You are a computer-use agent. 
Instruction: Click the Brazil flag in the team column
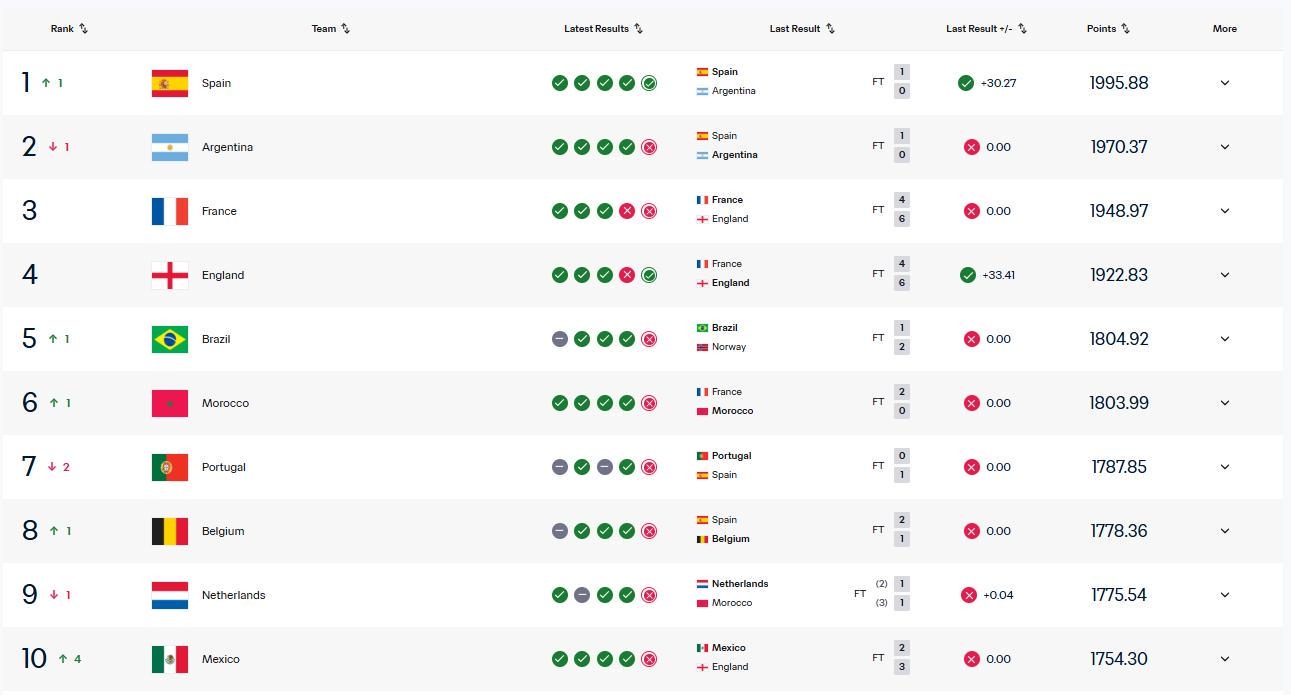(170, 339)
